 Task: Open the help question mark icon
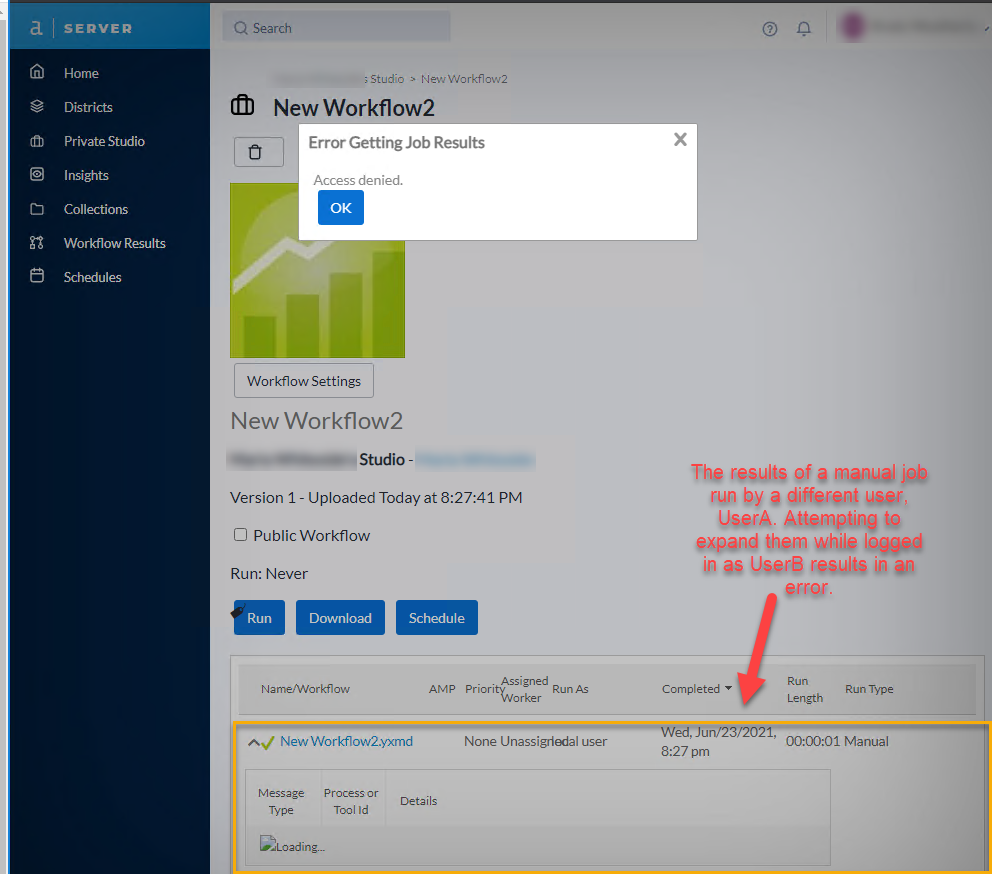coord(769,29)
